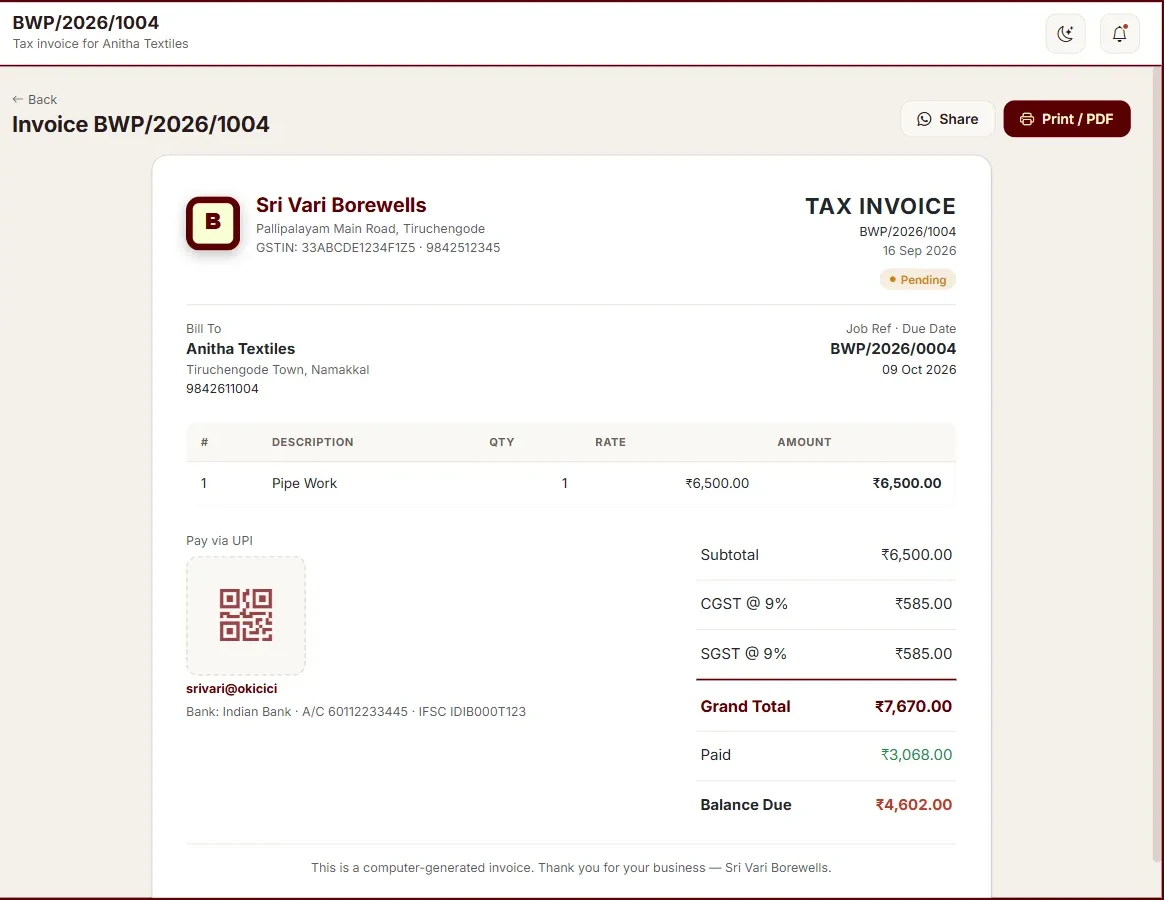The width and height of the screenshot is (1164, 900).
Task: Click the bank details line
Action: (x=356, y=711)
